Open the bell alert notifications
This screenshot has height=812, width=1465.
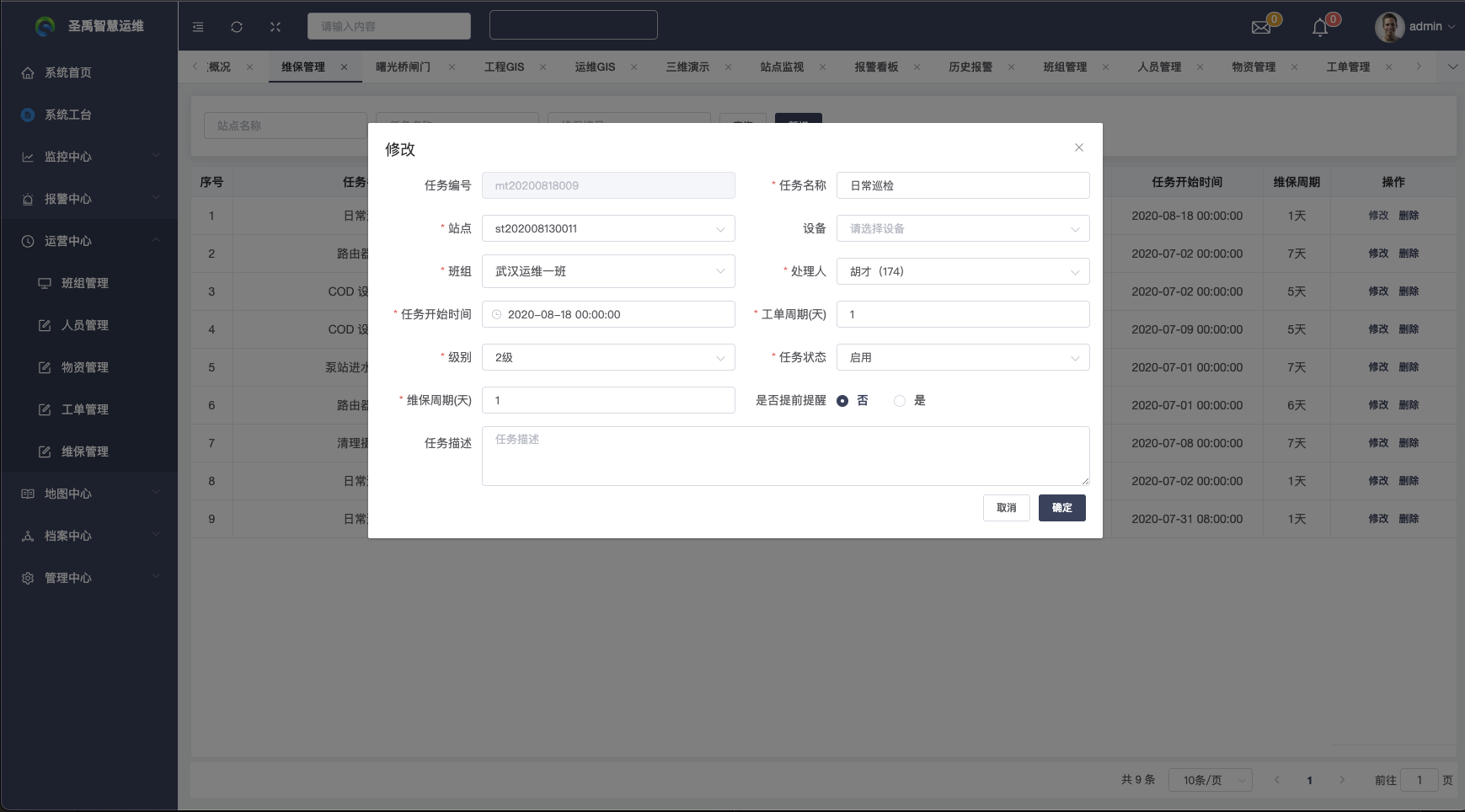[1320, 28]
